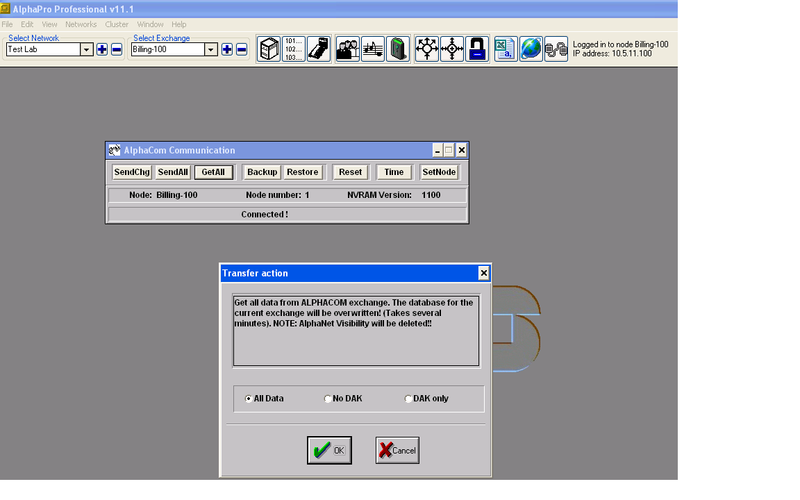Click the Backup button
The image size is (800, 500).
click(262, 172)
